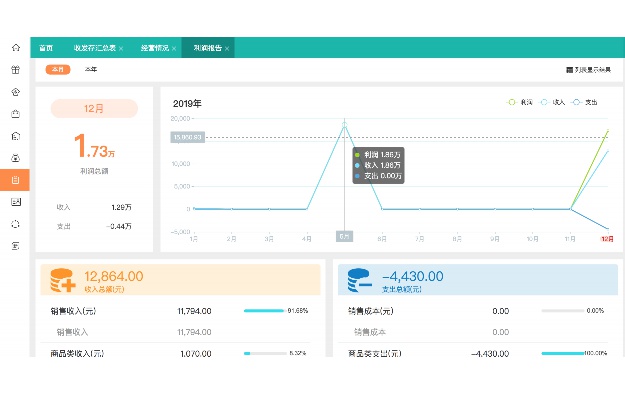
Task: Open the gift box icon in sidebar
Action: point(16,70)
